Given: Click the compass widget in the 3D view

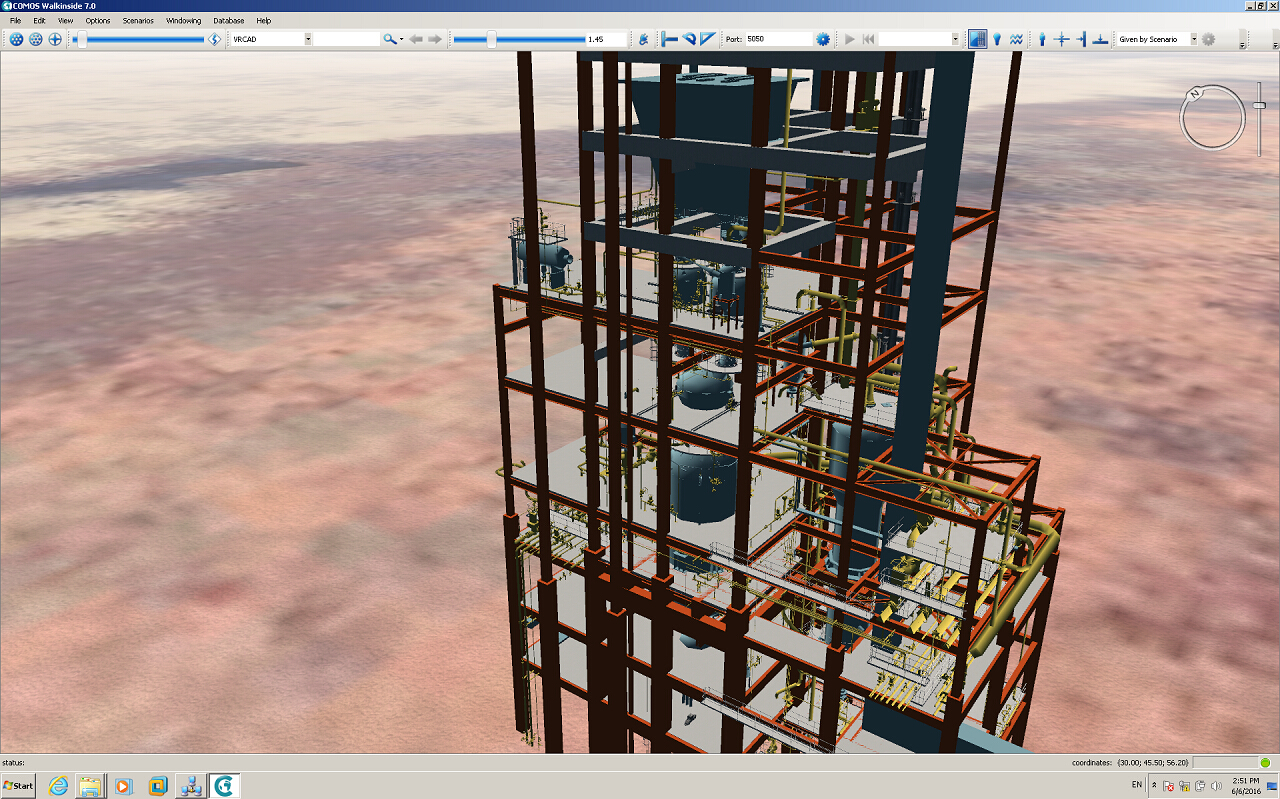Looking at the screenshot, I should point(1211,119).
